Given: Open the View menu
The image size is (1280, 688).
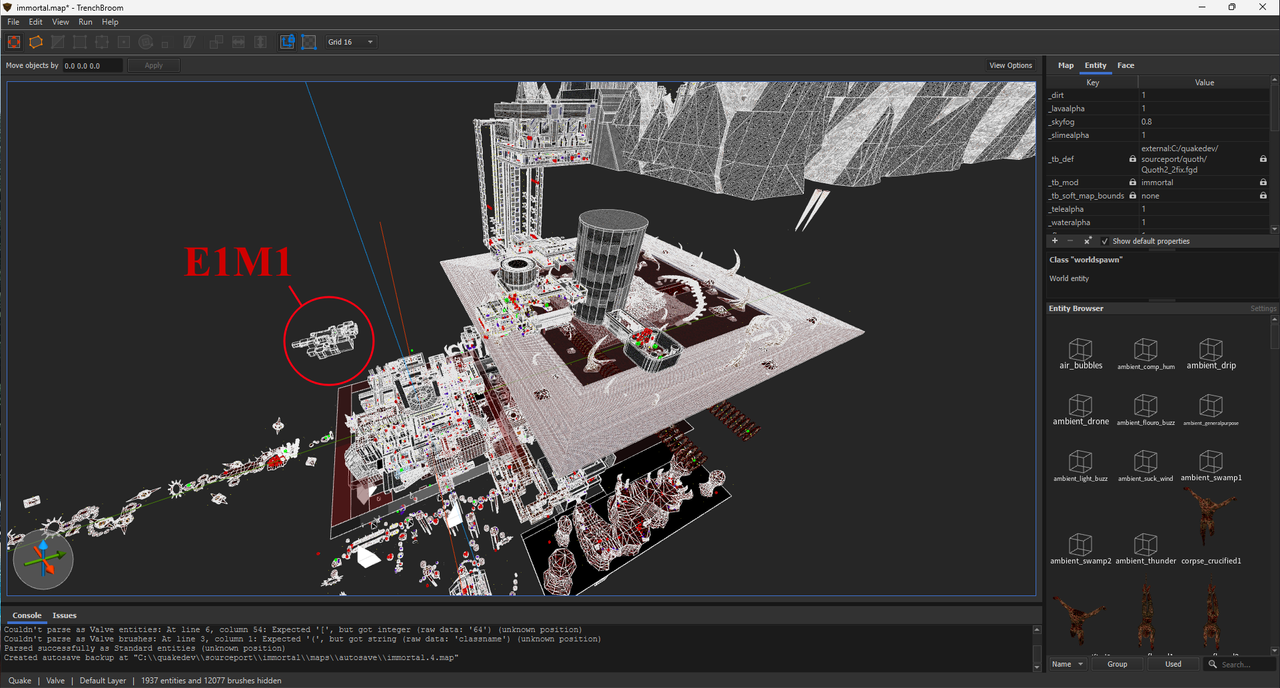Looking at the screenshot, I should [x=61, y=22].
